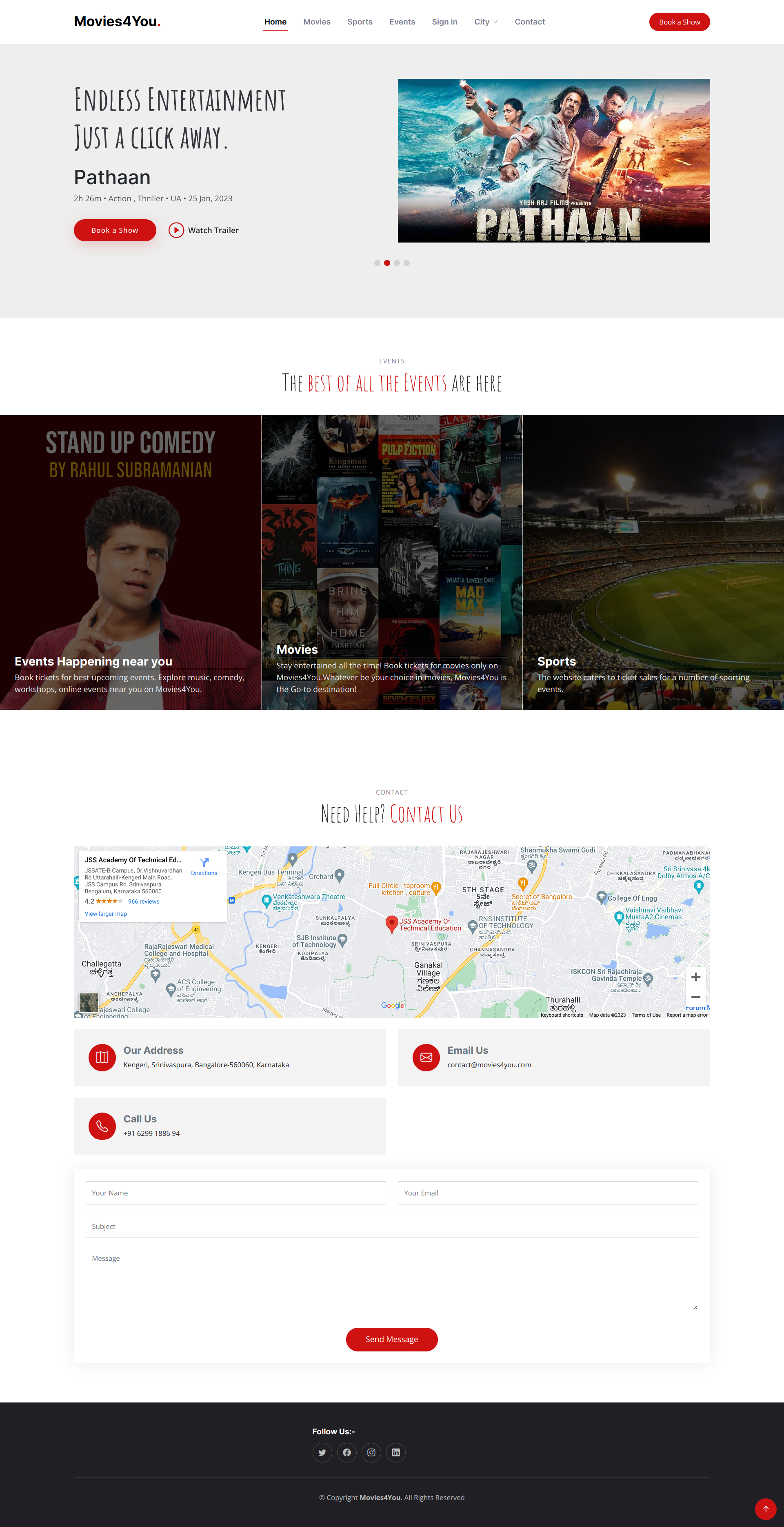Viewport: 784px width, 1527px height.
Task: Click the Your Email input field
Action: (x=548, y=1193)
